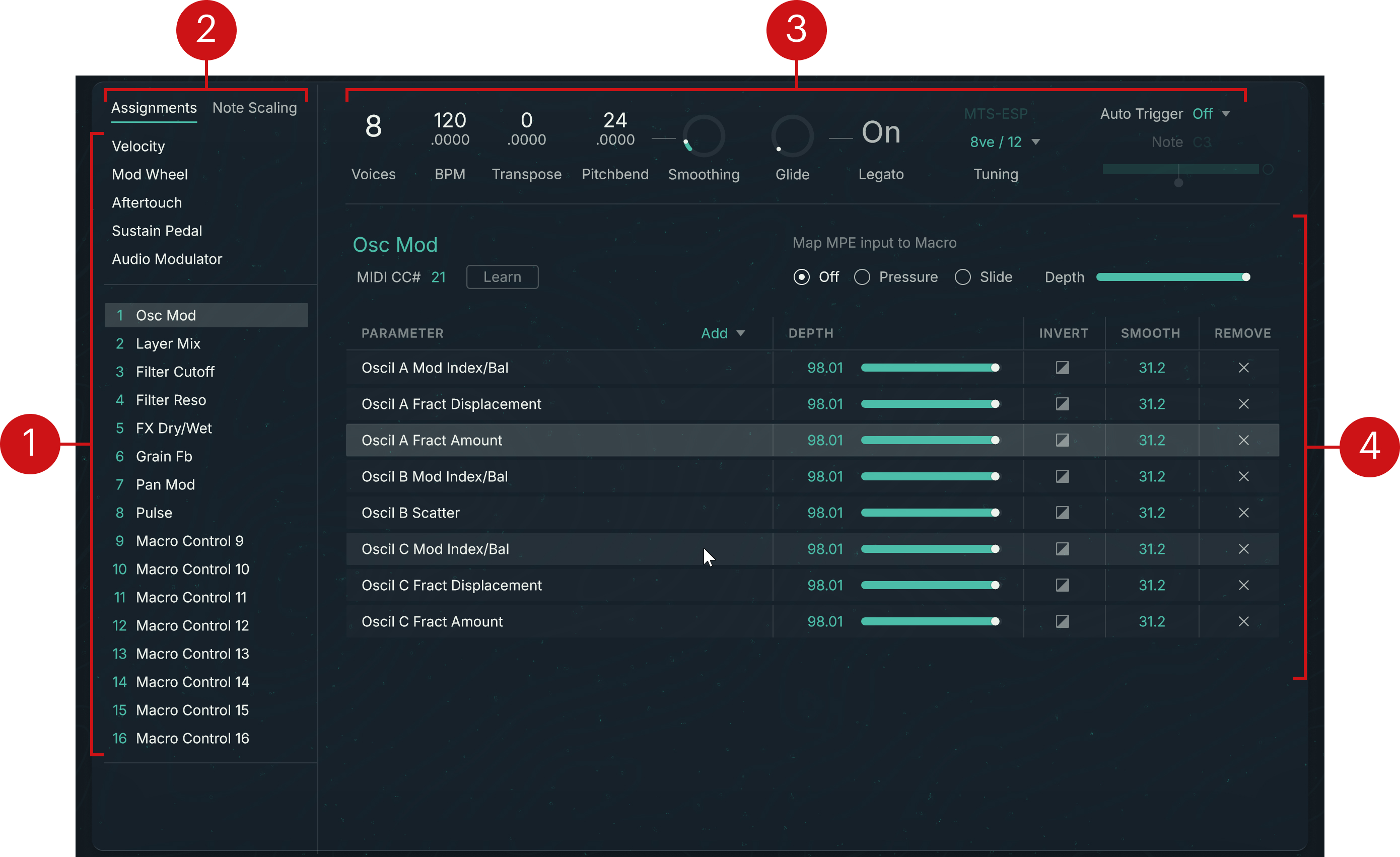Open the 8ve / 12 Tuning dropdown

point(1004,142)
